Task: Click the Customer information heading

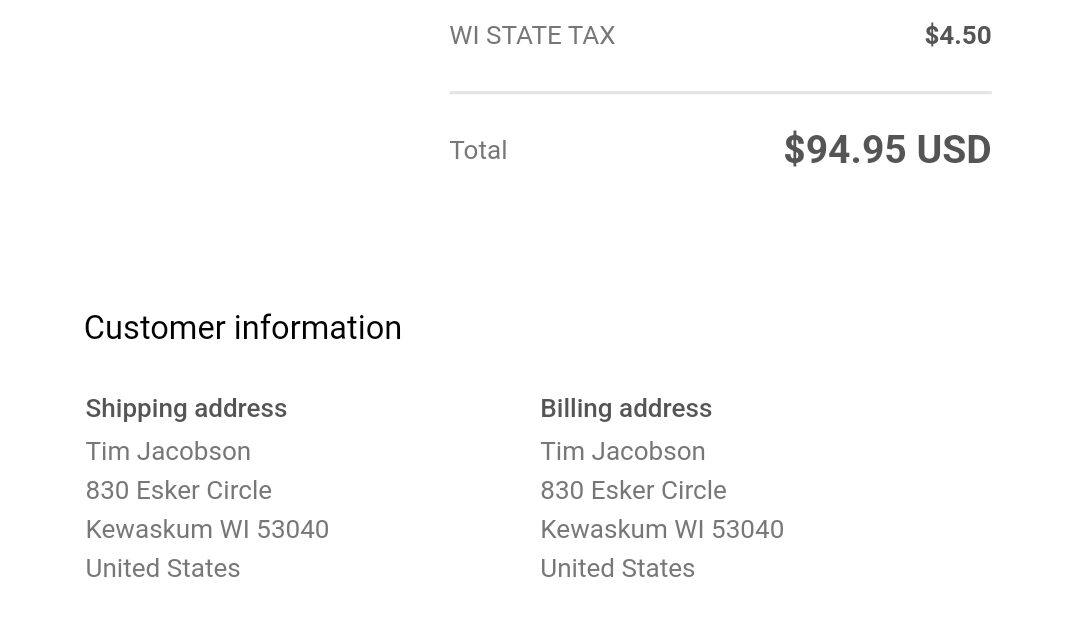Action: click(x=242, y=327)
